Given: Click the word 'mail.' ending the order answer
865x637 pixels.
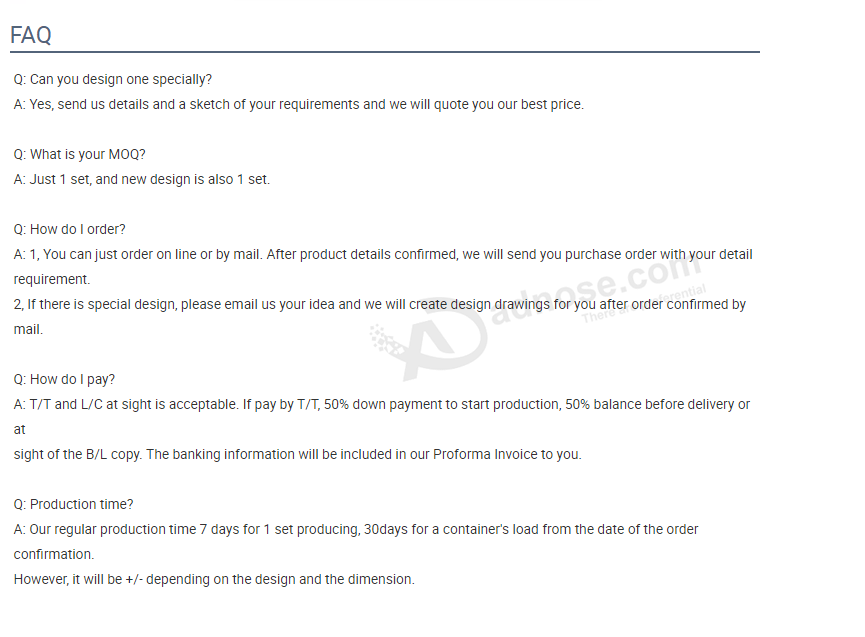Looking at the screenshot, I should click(x=28, y=329).
